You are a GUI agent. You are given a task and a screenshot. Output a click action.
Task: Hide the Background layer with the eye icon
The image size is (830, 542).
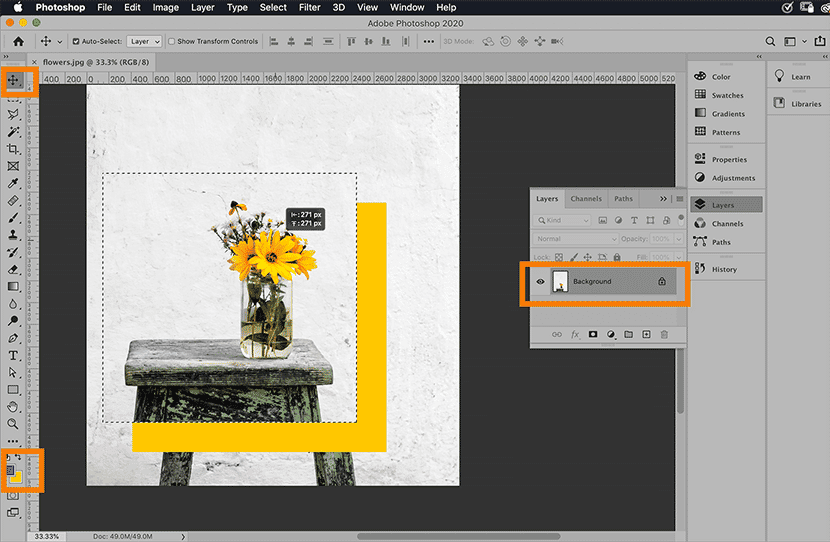pos(541,282)
